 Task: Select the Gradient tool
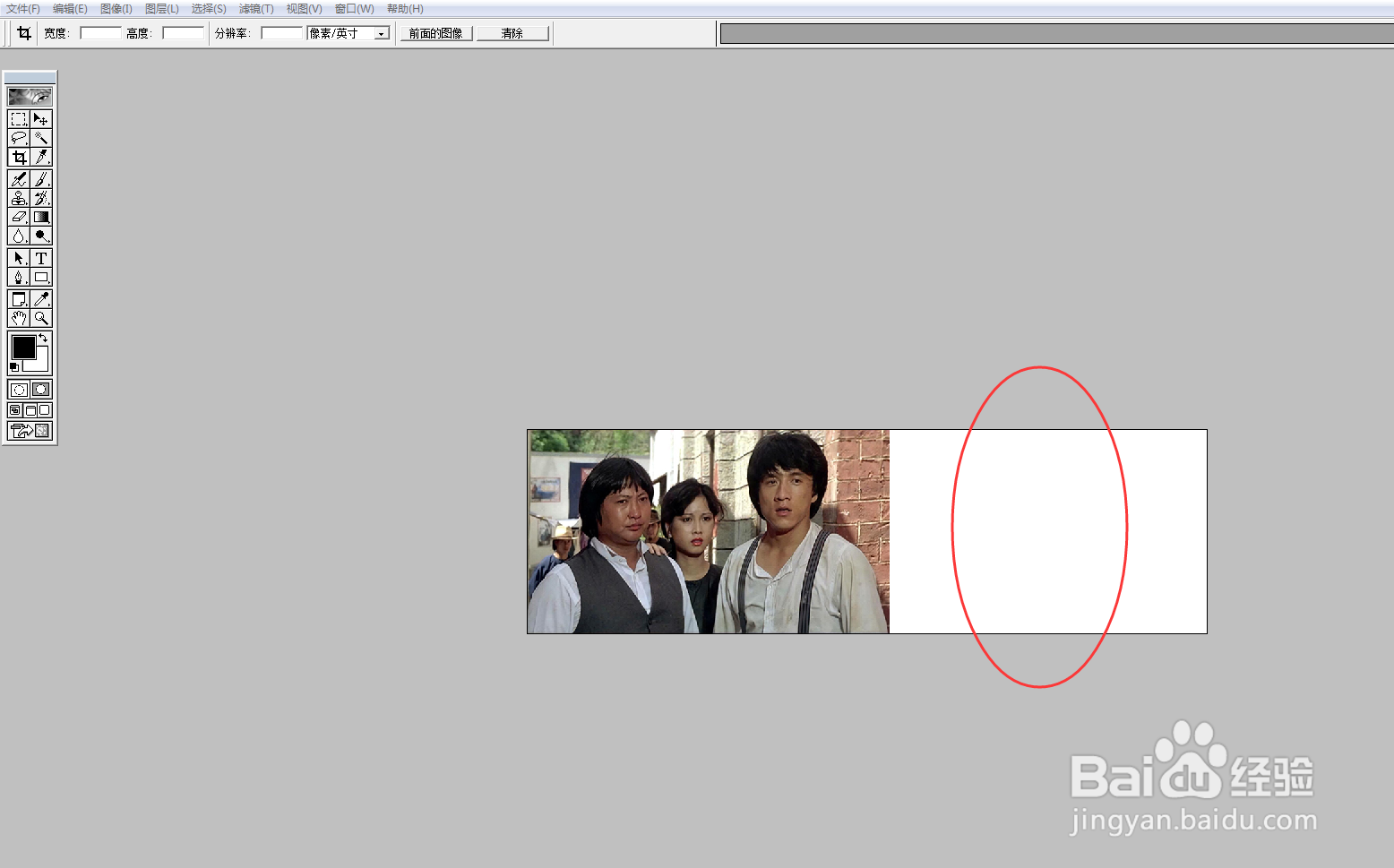[x=41, y=217]
